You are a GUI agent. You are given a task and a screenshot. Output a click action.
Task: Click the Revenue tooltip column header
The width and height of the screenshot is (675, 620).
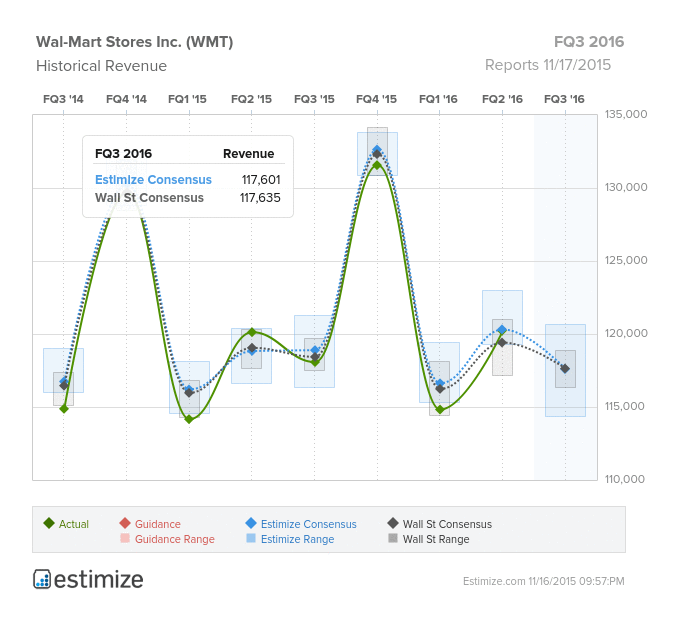(248, 154)
